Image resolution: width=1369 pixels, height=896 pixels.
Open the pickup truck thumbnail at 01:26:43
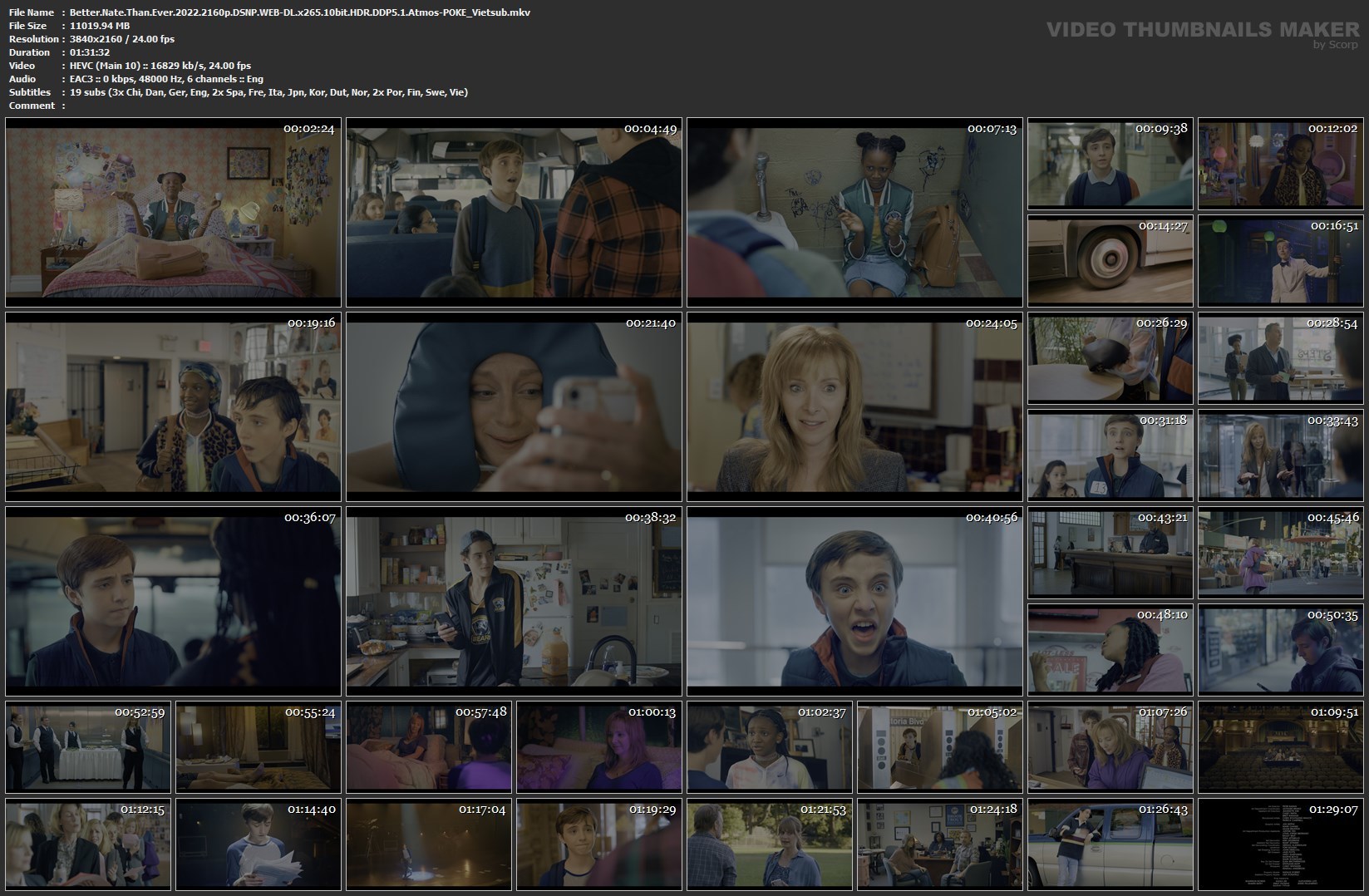click(x=1110, y=844)
